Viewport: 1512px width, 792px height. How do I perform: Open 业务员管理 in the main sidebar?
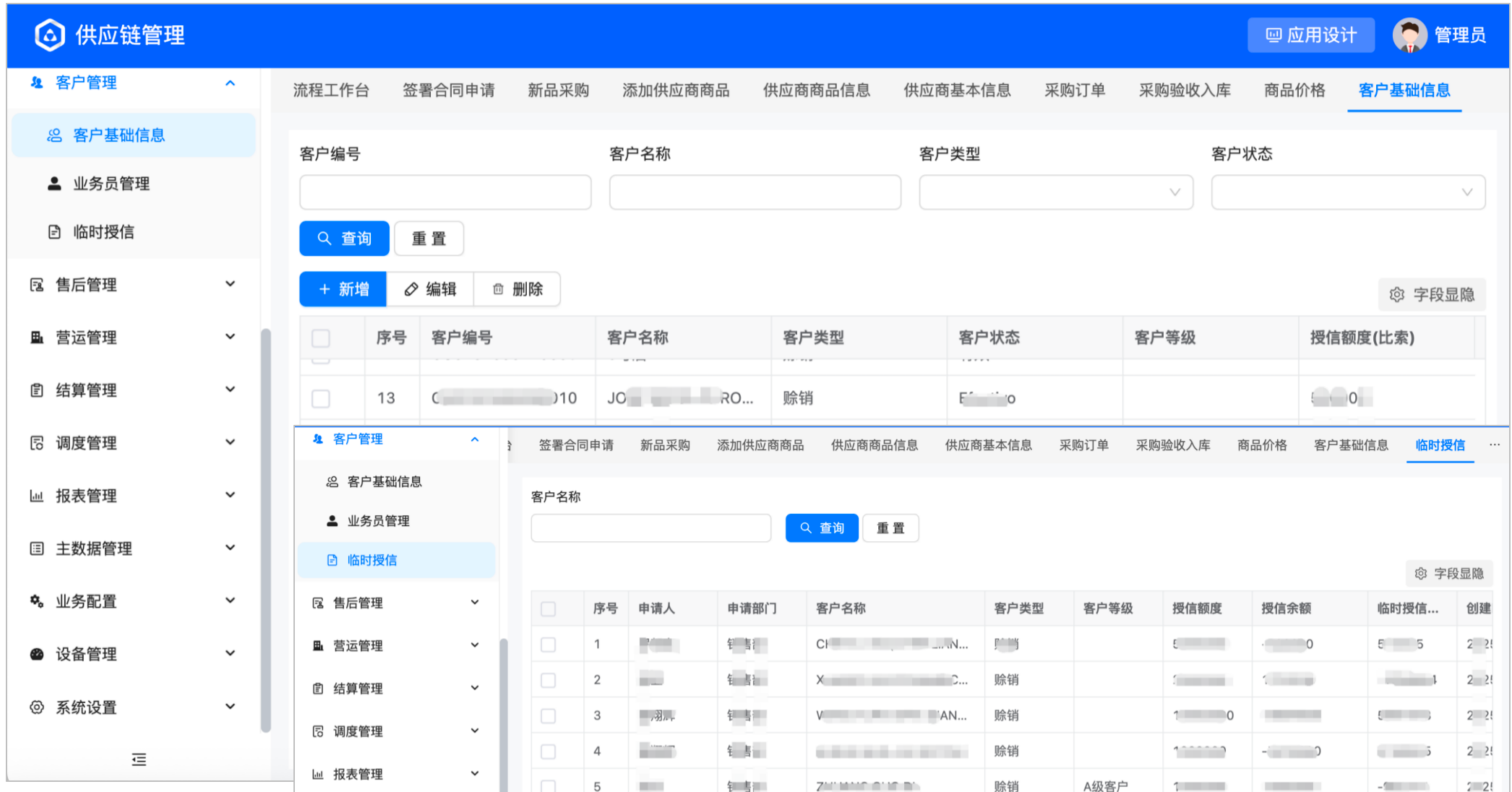(x=134, y=184)
